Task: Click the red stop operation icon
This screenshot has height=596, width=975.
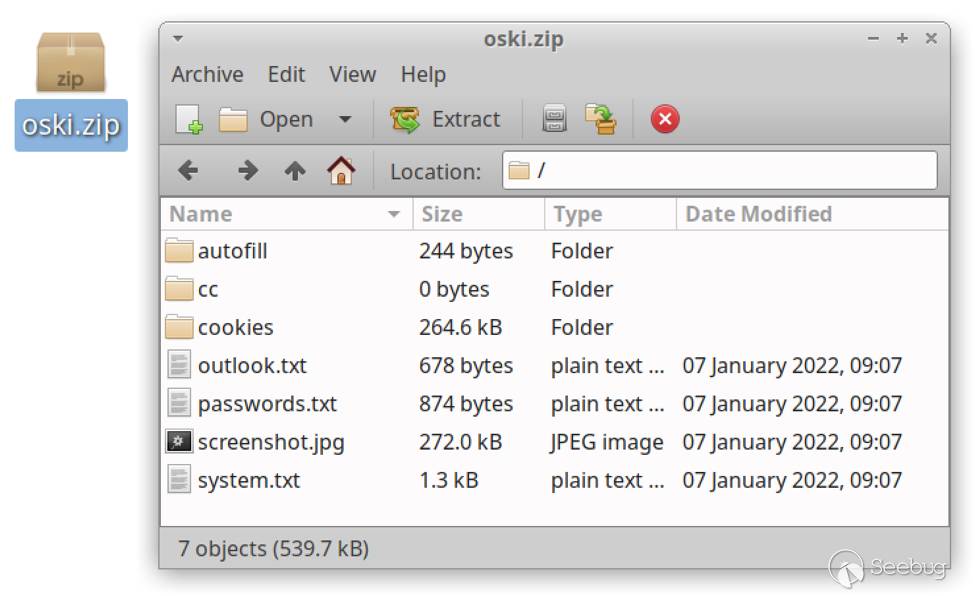Action: [665, 120]
